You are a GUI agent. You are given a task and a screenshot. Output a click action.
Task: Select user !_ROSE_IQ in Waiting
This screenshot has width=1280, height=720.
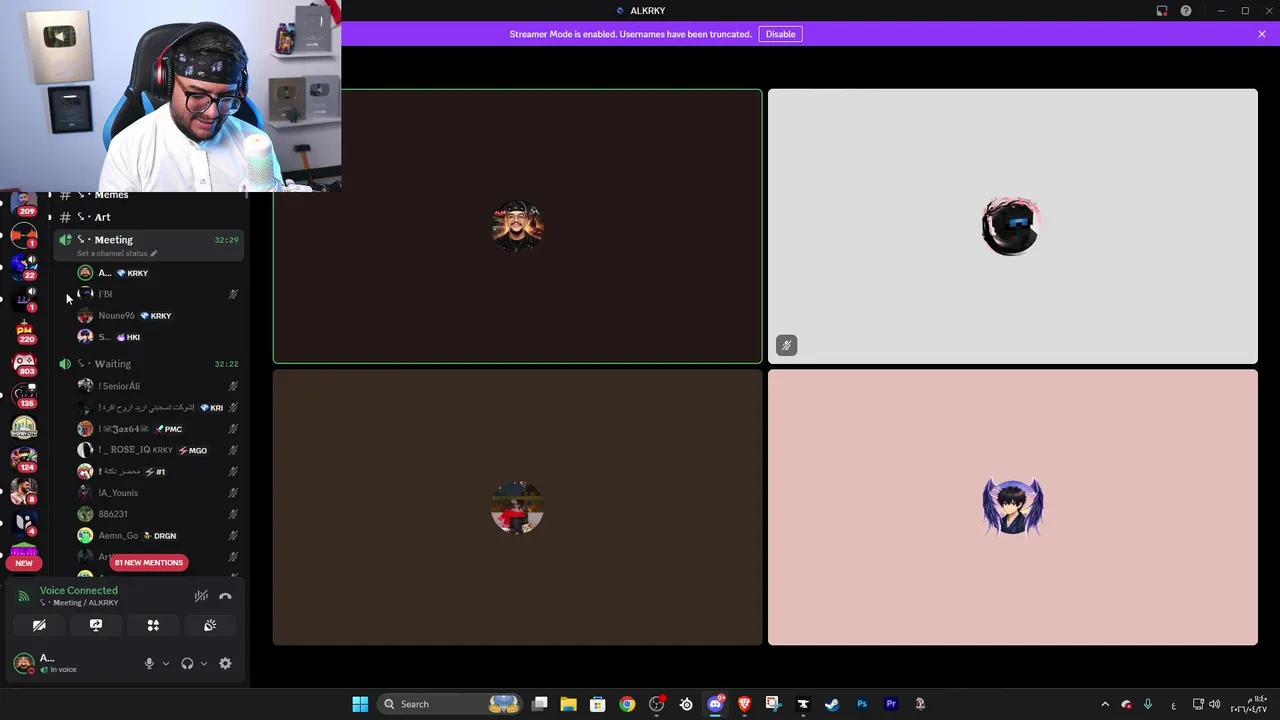click(158, 450)
